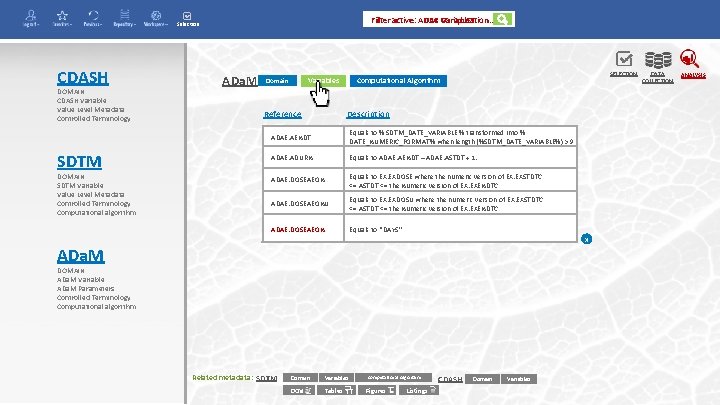Click the SDTM related metadata link
The image size is (720, 405).
(x=266, y=378)
